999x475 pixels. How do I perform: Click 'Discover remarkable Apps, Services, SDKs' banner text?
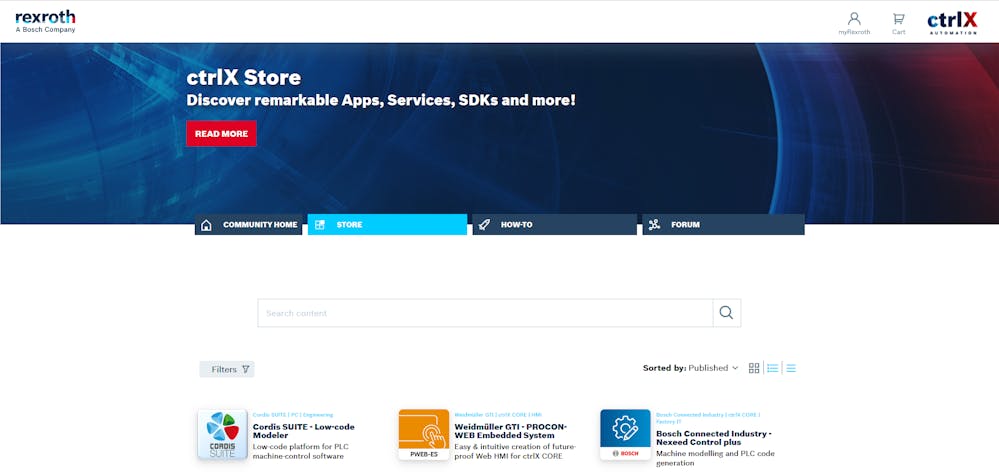click(x=381, y=101)
